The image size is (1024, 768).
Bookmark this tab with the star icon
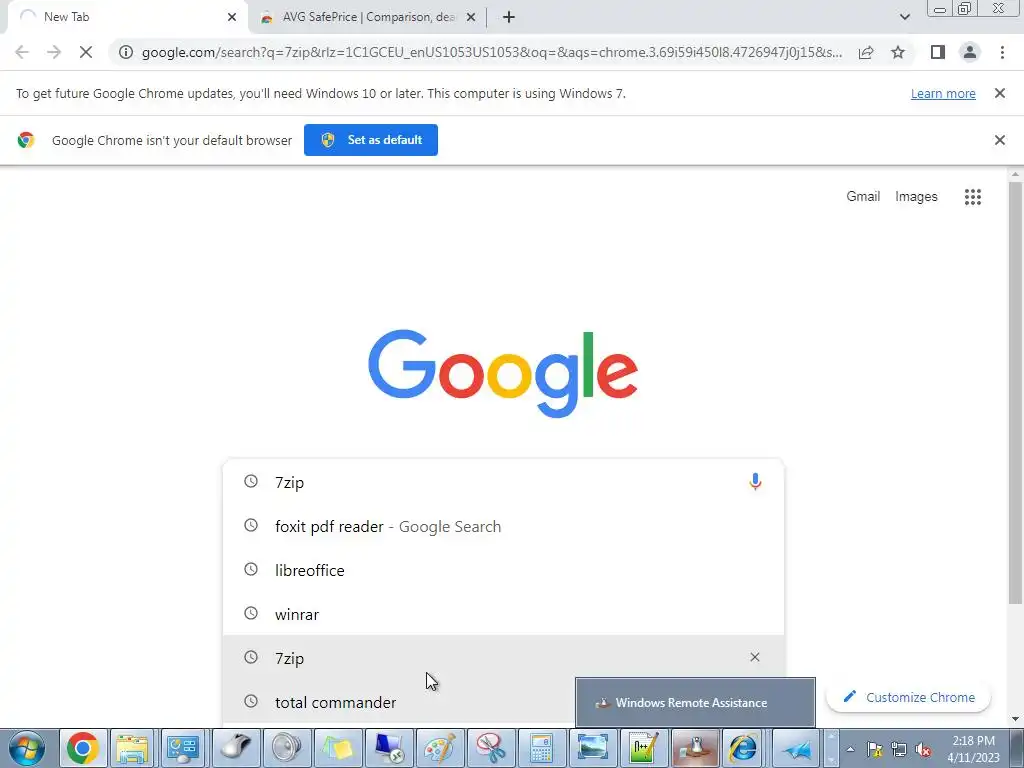(898, 52)
